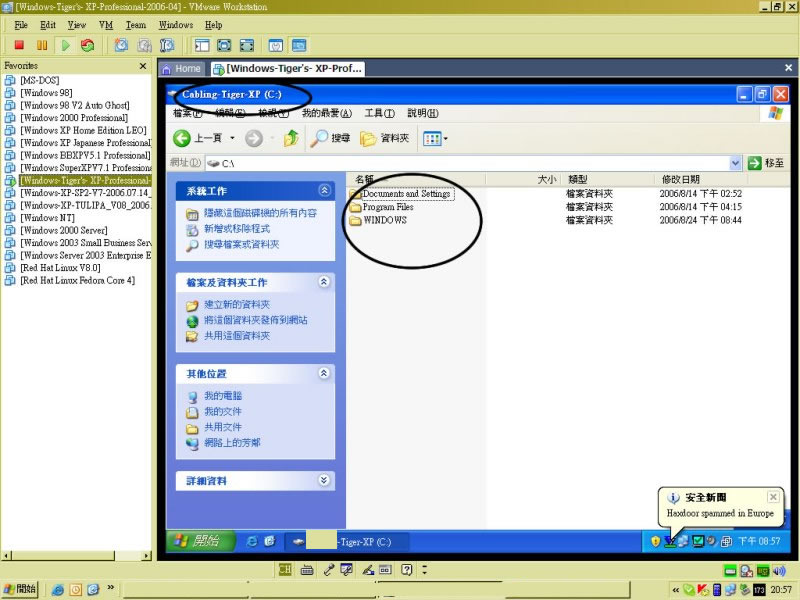Click the Internet Explorer icon in guest quick launch
Screen dimensions: 800x600
coord(252,542)
